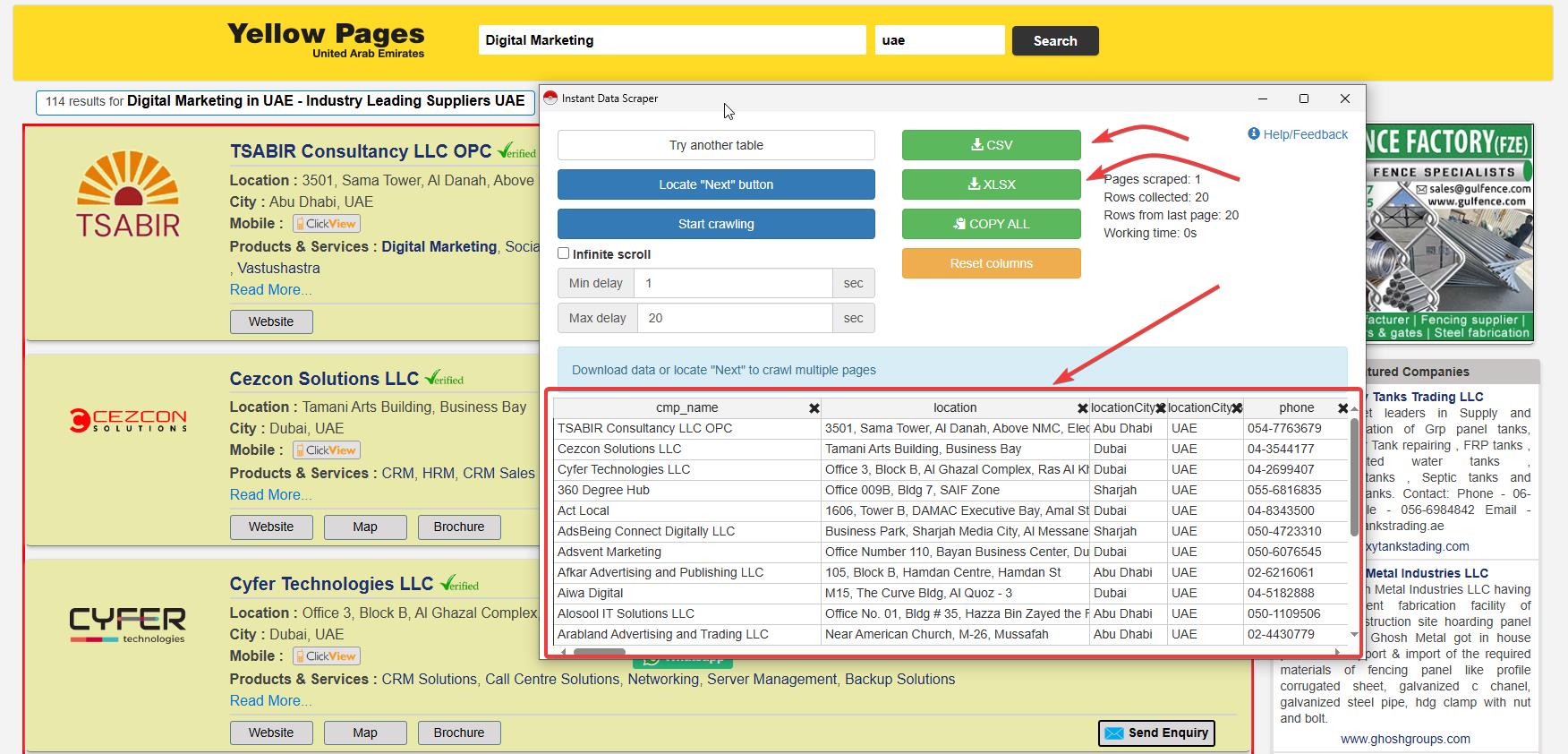Image resolution: width=1568 pixels, height=754 pixels.
Task: Click Map button for Cyfer Technologies
Action: (x=365, y=733)
